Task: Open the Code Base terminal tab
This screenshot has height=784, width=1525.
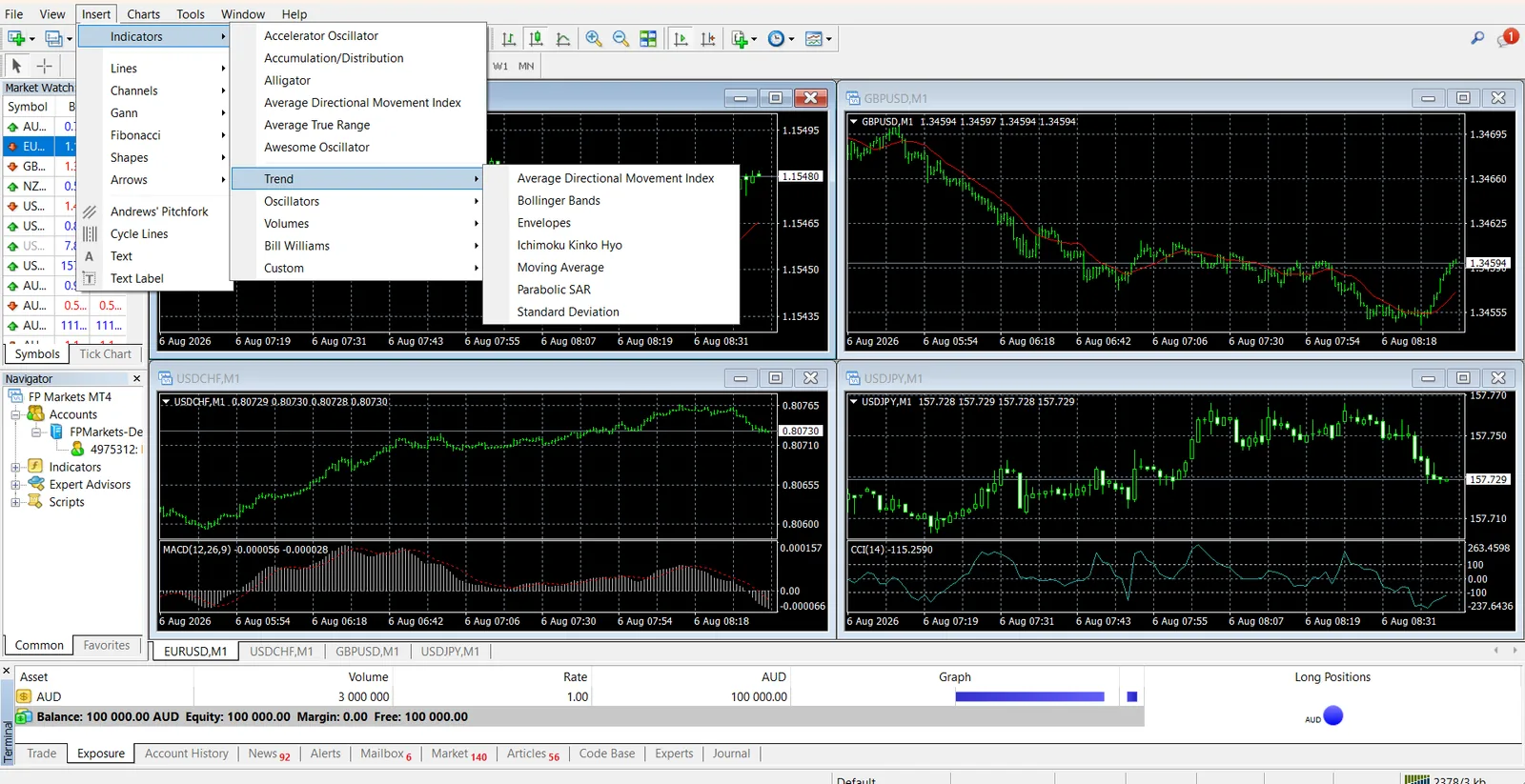Action: (607, 754)
